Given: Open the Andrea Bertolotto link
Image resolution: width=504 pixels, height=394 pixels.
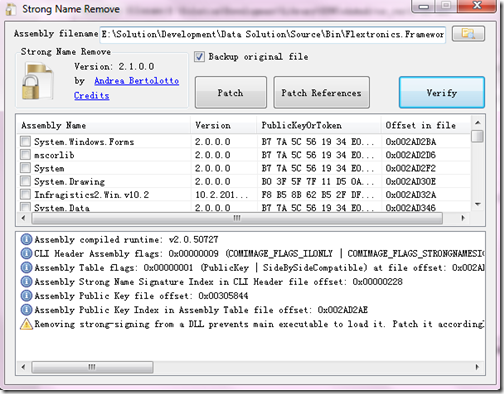Looking at the screenshot, I should [x=136, y=81].
